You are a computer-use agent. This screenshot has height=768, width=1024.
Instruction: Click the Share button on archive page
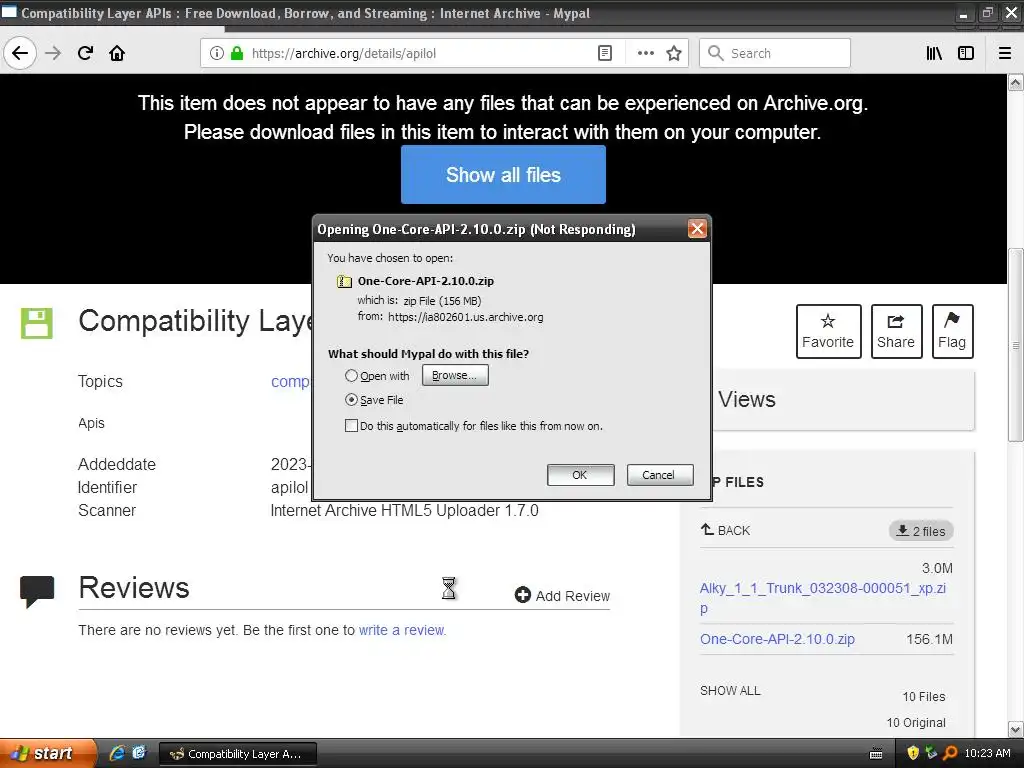click(x=896, y=331)
